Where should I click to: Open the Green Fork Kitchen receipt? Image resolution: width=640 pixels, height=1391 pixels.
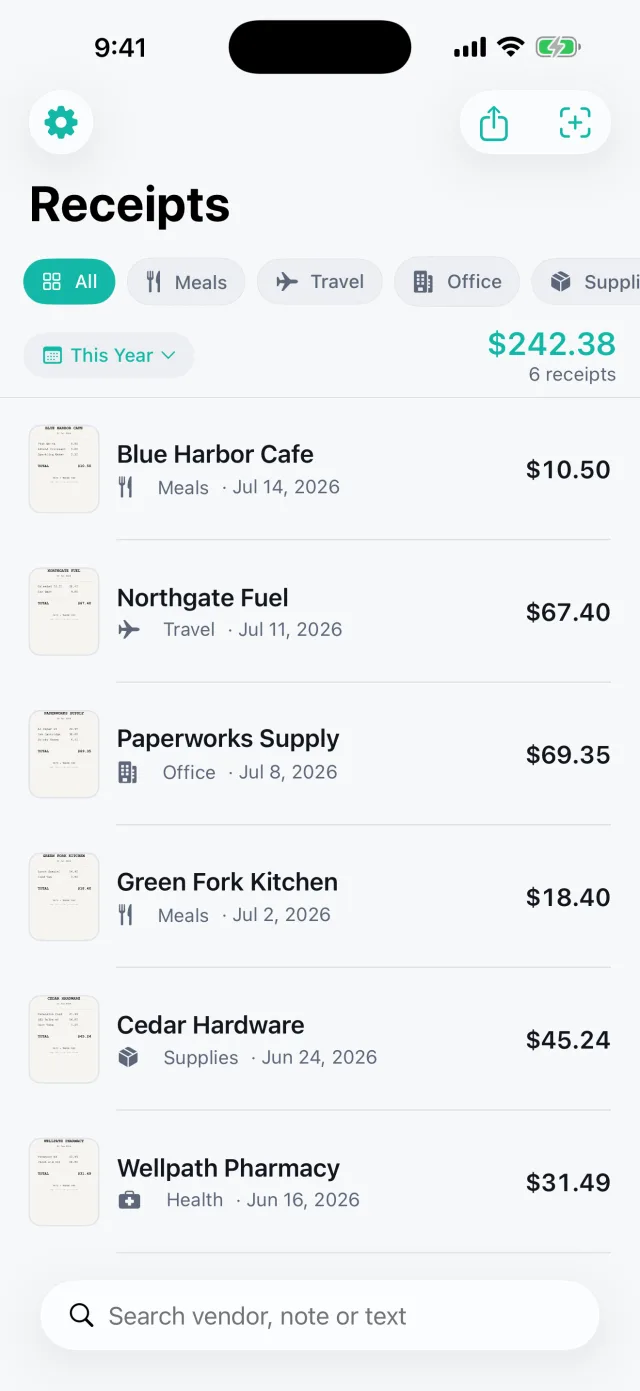[x=320, y=897]
